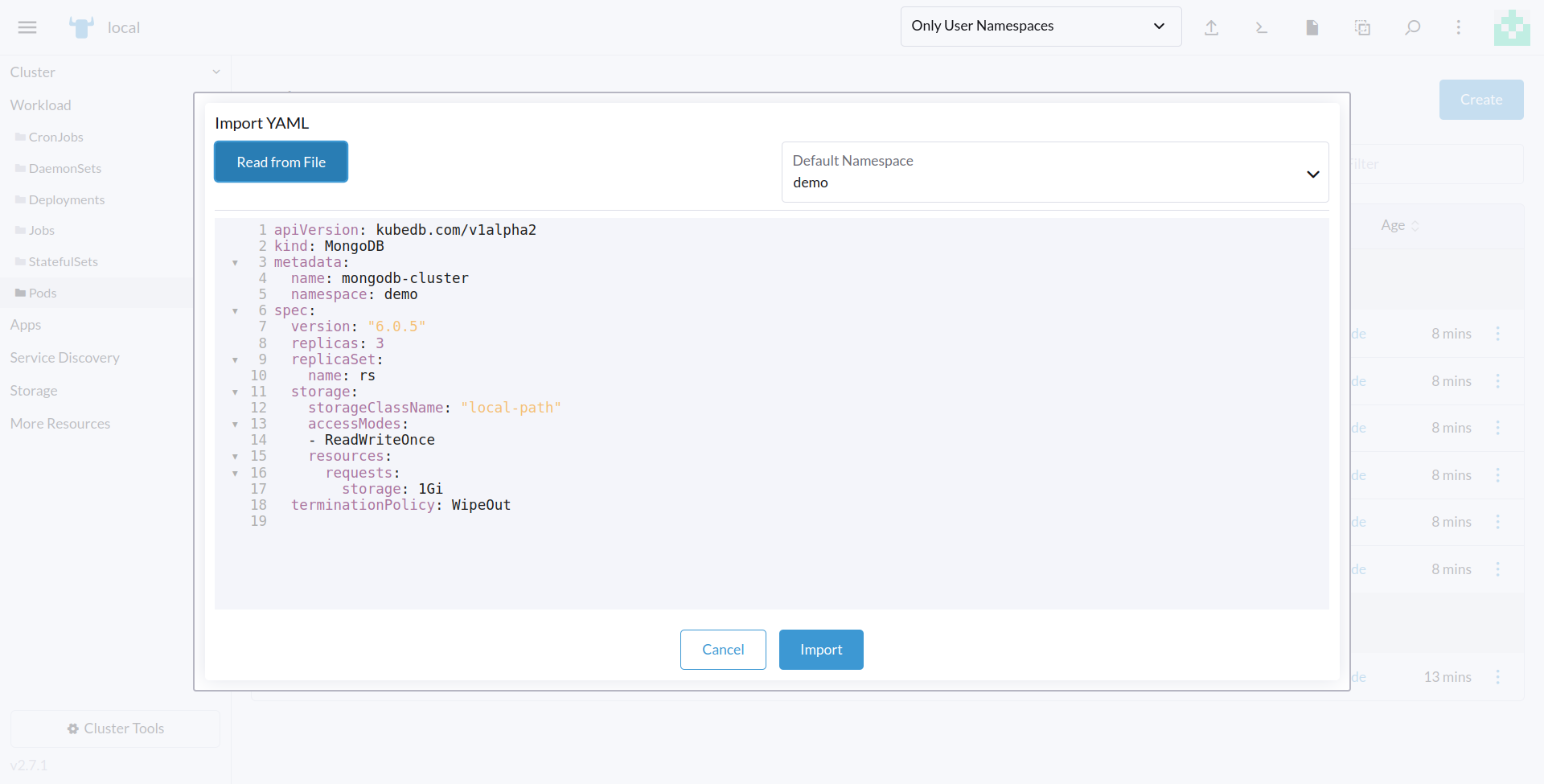Click inside the YAML editor on terminationPolicy line
Screen dimensions: 1544x784
(x=400, y=505)
